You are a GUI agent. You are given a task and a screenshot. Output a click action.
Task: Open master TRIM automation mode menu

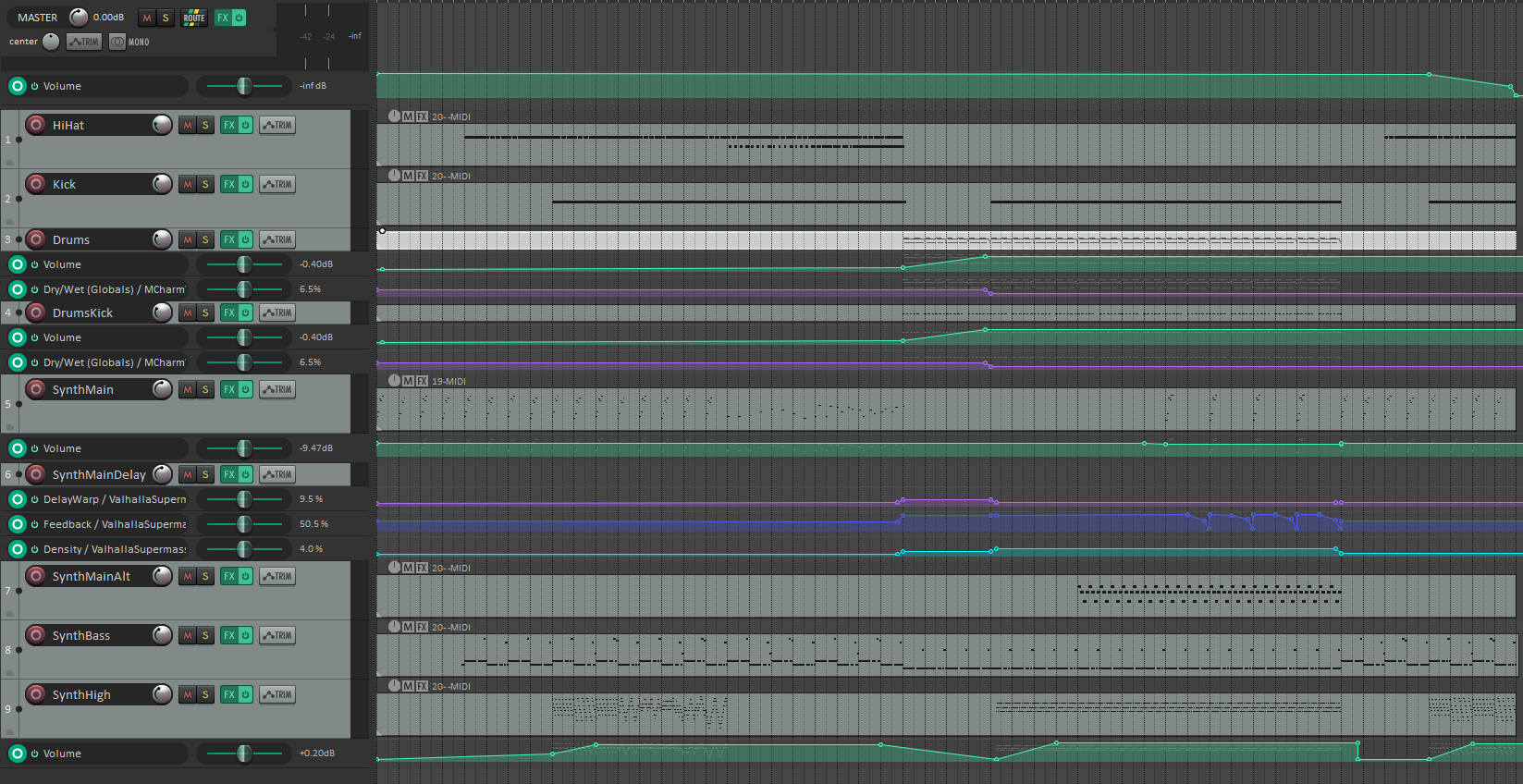click(84, 42)
